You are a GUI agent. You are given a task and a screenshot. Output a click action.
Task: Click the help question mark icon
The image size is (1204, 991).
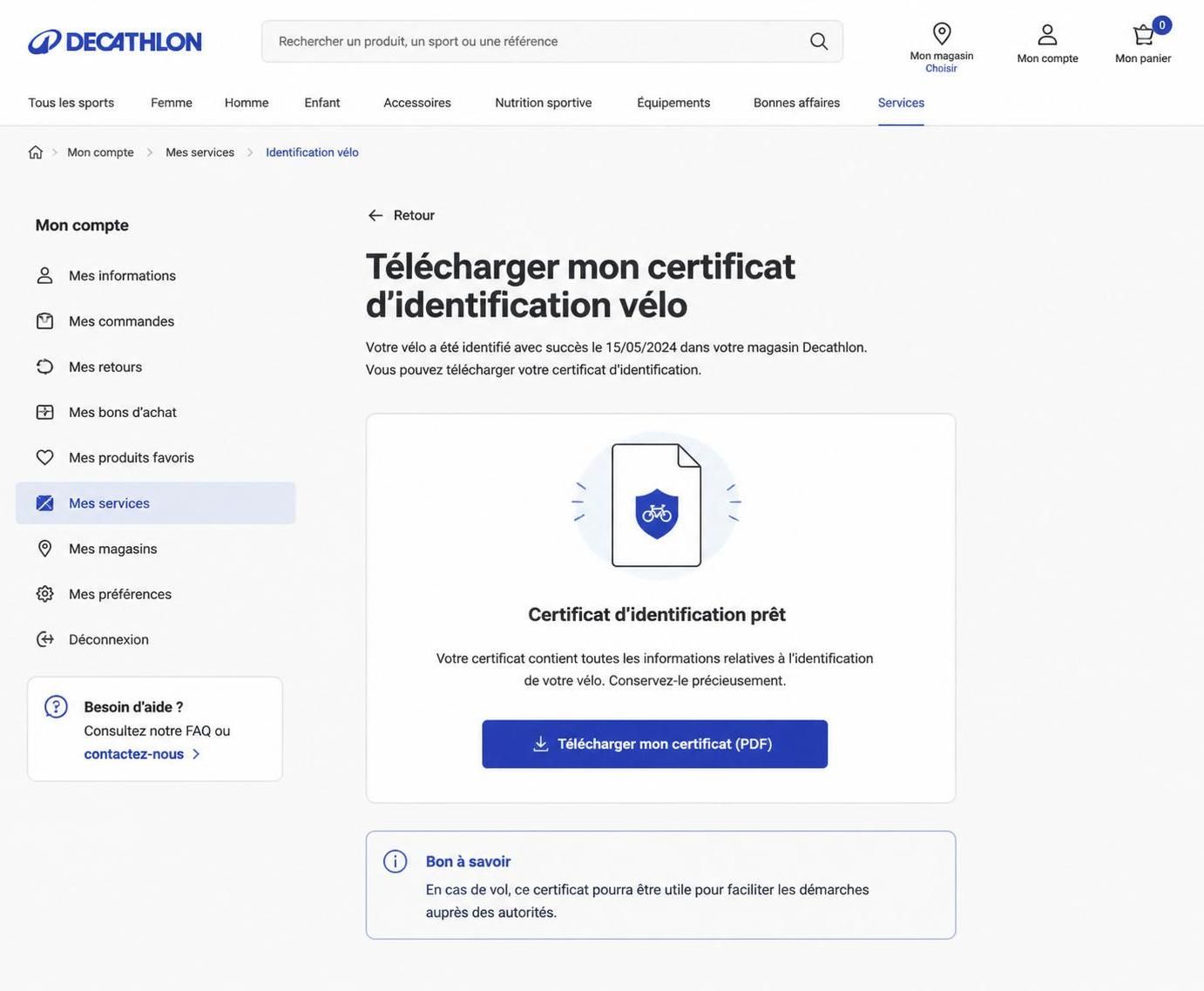(x=57, y=707)
